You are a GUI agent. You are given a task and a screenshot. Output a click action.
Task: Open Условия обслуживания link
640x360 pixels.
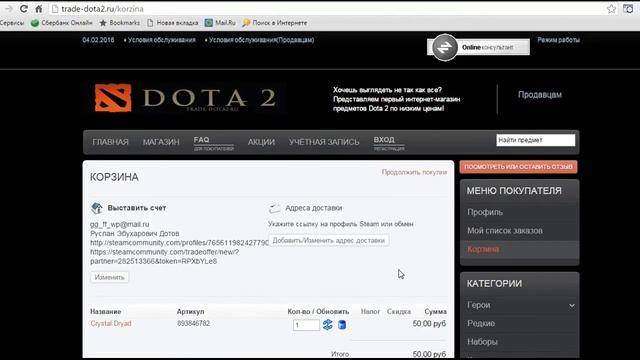[x=161, y=40]
